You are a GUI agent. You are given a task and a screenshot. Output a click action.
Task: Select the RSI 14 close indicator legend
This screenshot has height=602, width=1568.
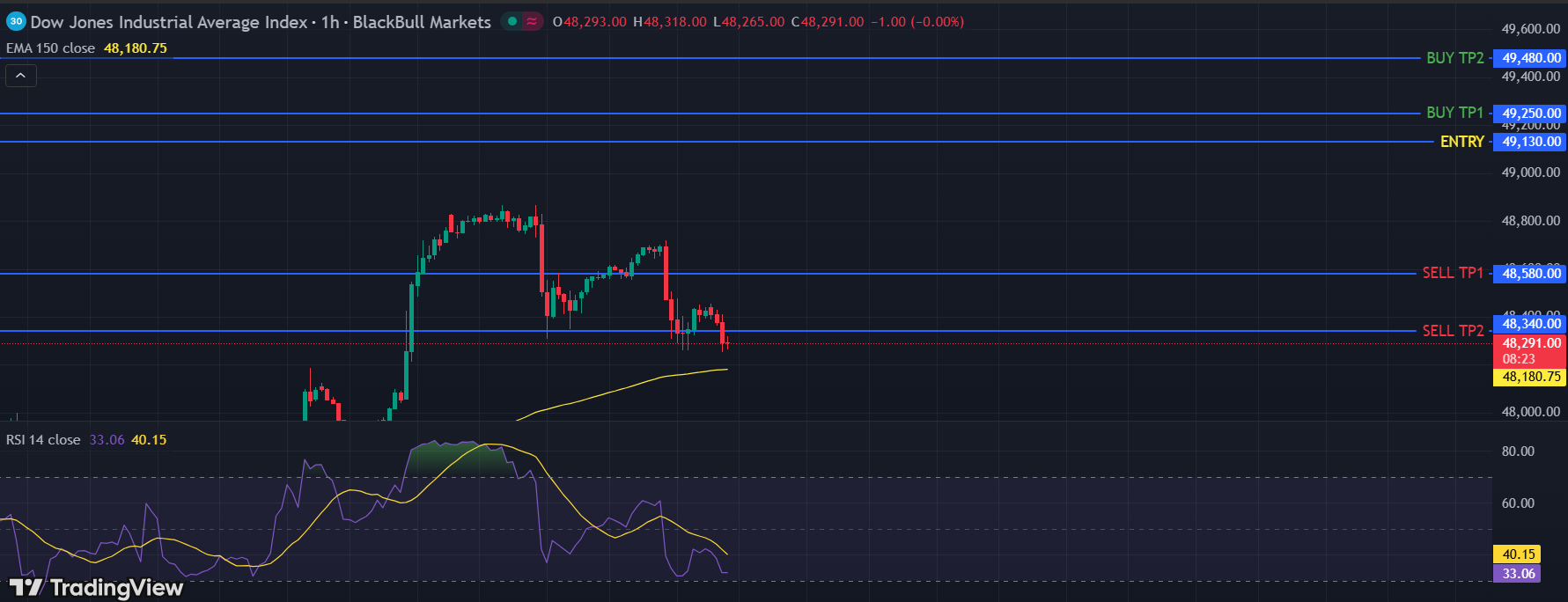coord(43,440)
